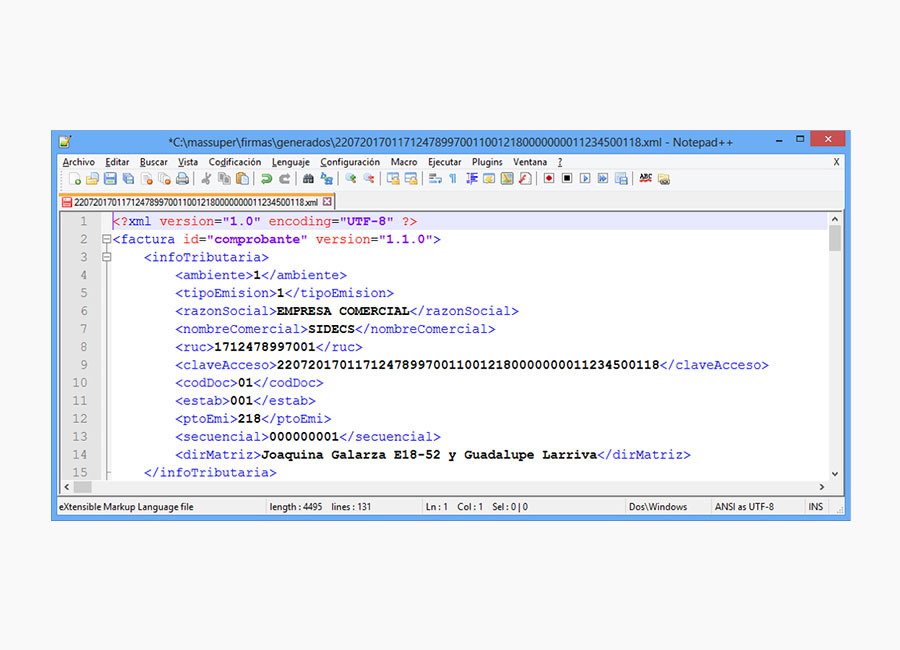Open the Plugins menu
Viewport: 900px width, 650px height.
click(x=487, y=162)
